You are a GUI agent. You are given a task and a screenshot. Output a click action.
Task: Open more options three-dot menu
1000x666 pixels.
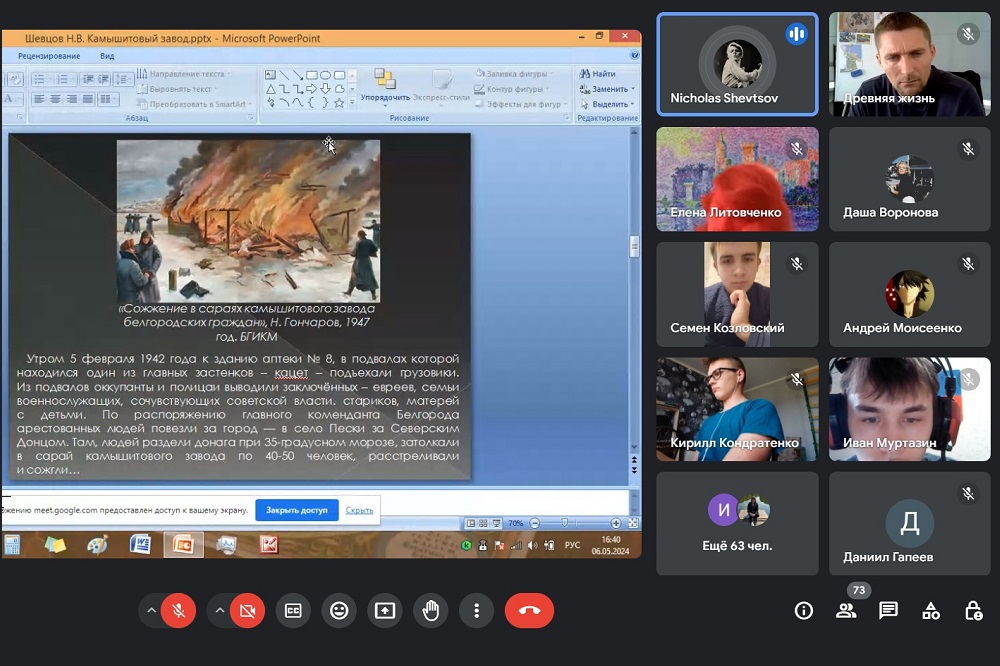(x=477, y=610)
